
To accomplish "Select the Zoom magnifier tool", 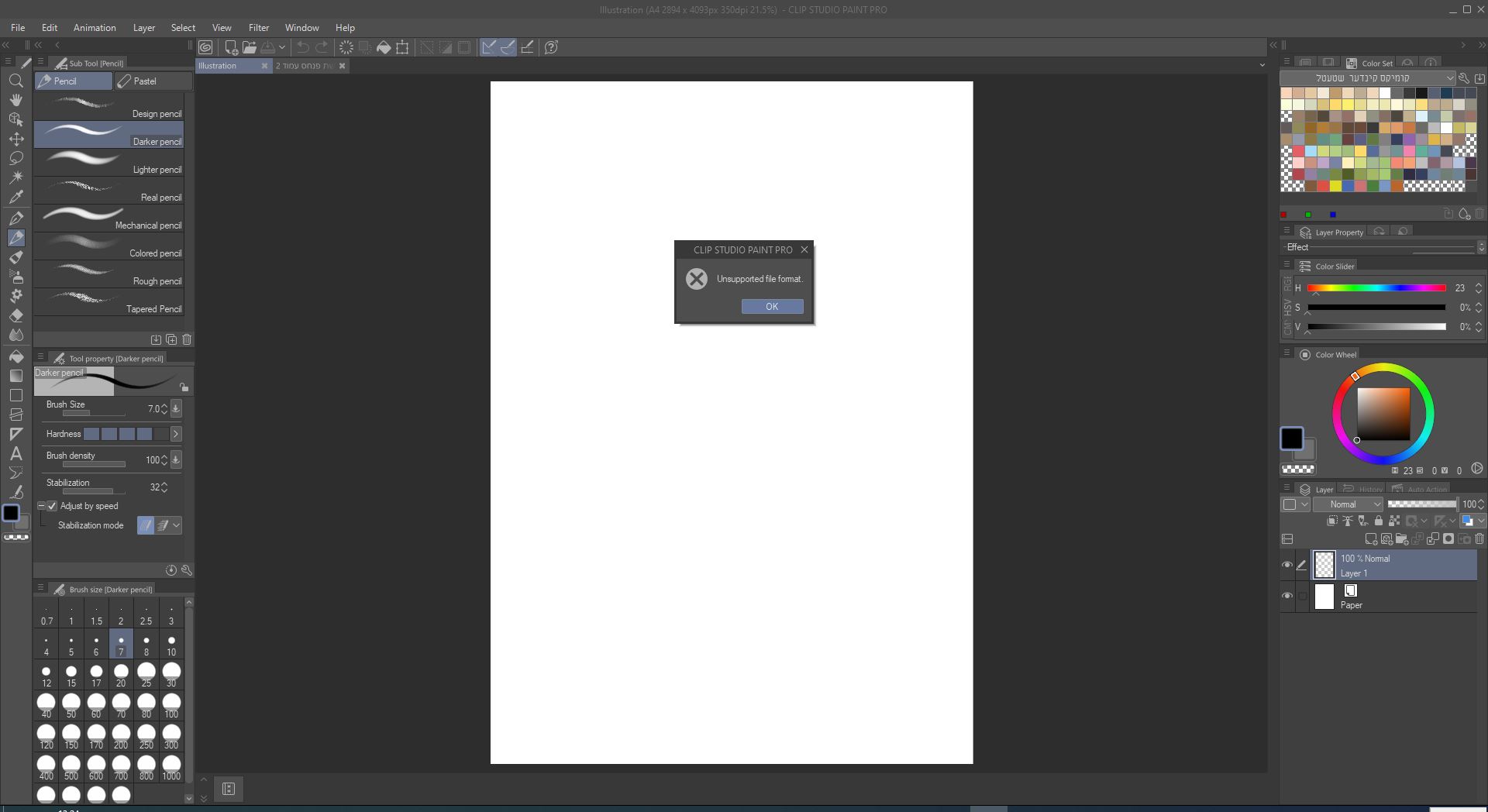I will point(15,81).
